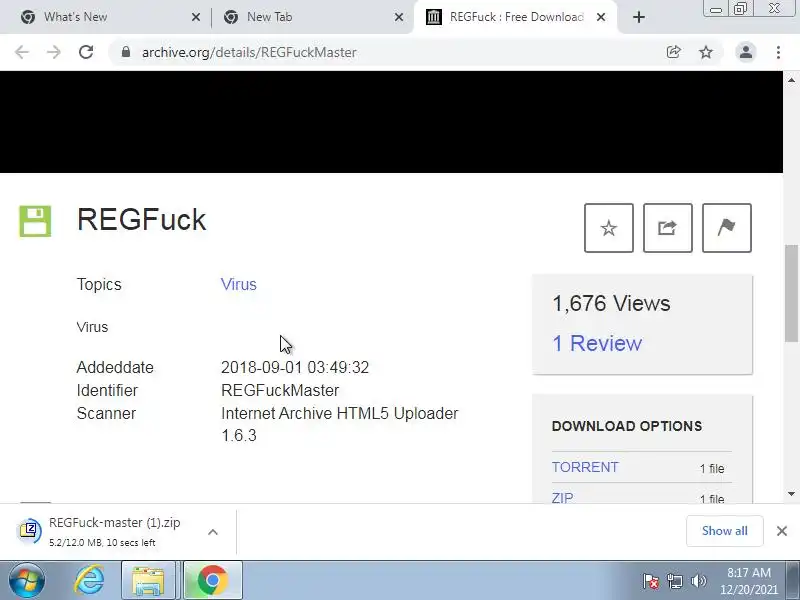Screen dimensions: 800x600
Task: Close the New Tab tab
Action: (x=399, y=17)
